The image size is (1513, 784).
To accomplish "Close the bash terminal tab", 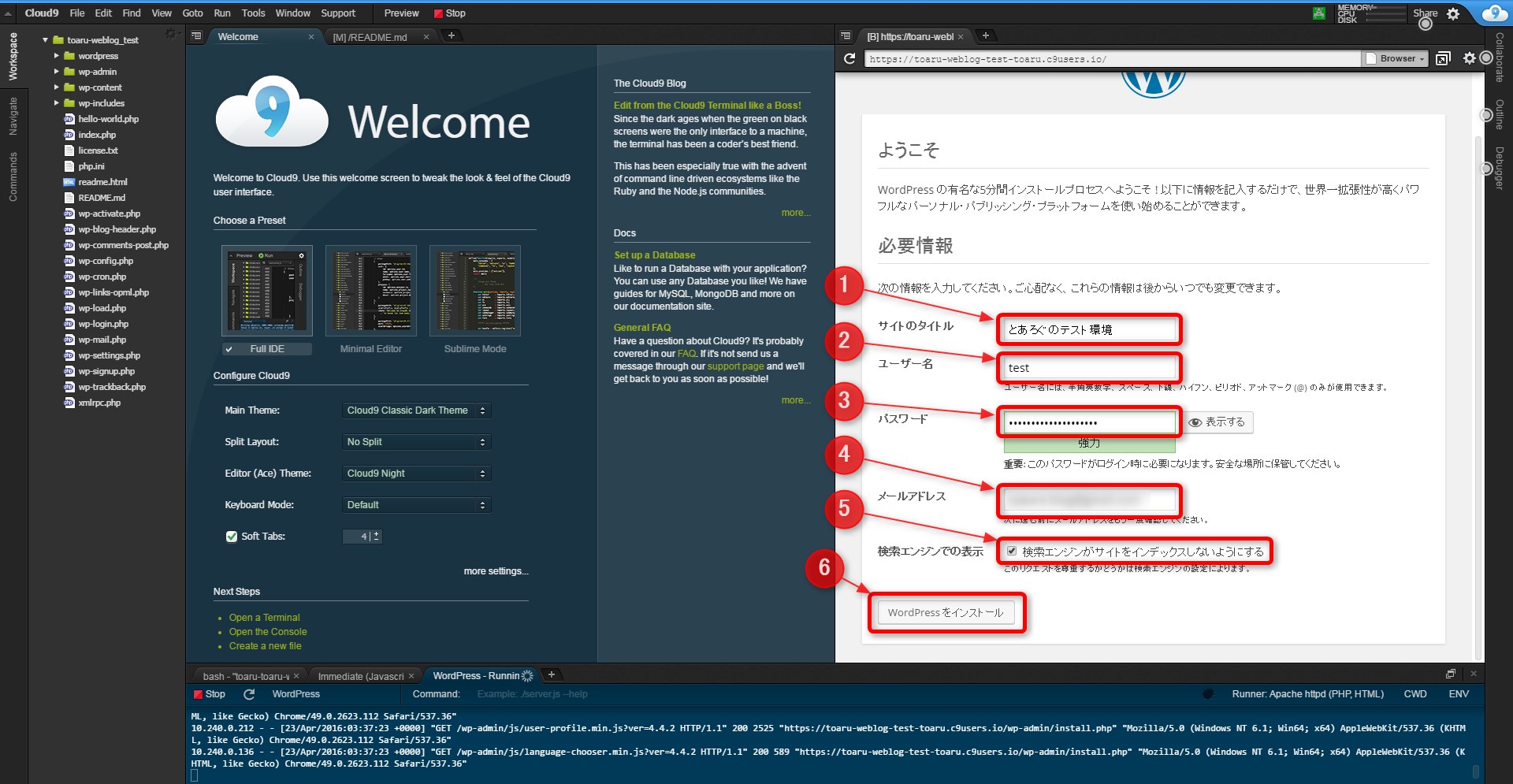I will 296,676.
